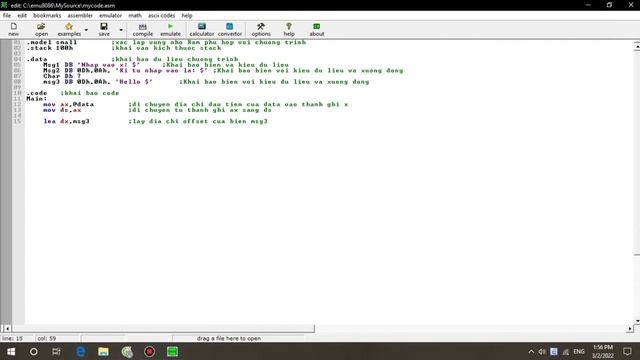The width and height of the screenshot is (640, 360).
Task: Open the help menu in menu bar
Action: 187,16
